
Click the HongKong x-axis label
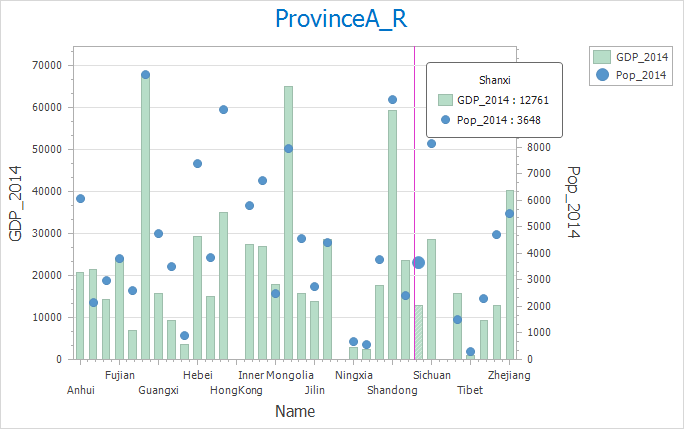tap(237, 390)
